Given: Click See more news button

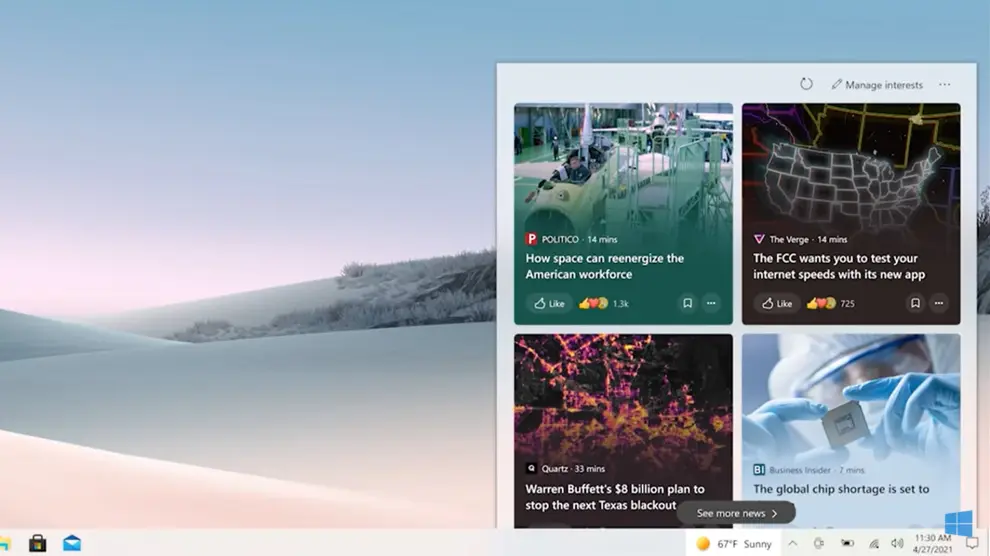Looking at the screenshot, I should pyautogui.click(x=736, y=513).
